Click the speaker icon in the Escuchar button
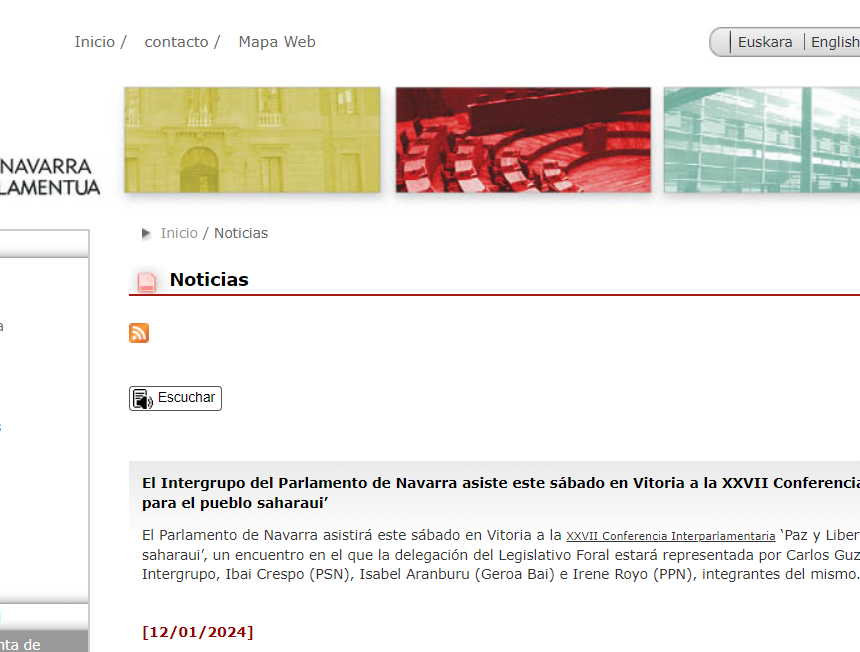Screen dimensions: 860x652 (x=143, y=399)
